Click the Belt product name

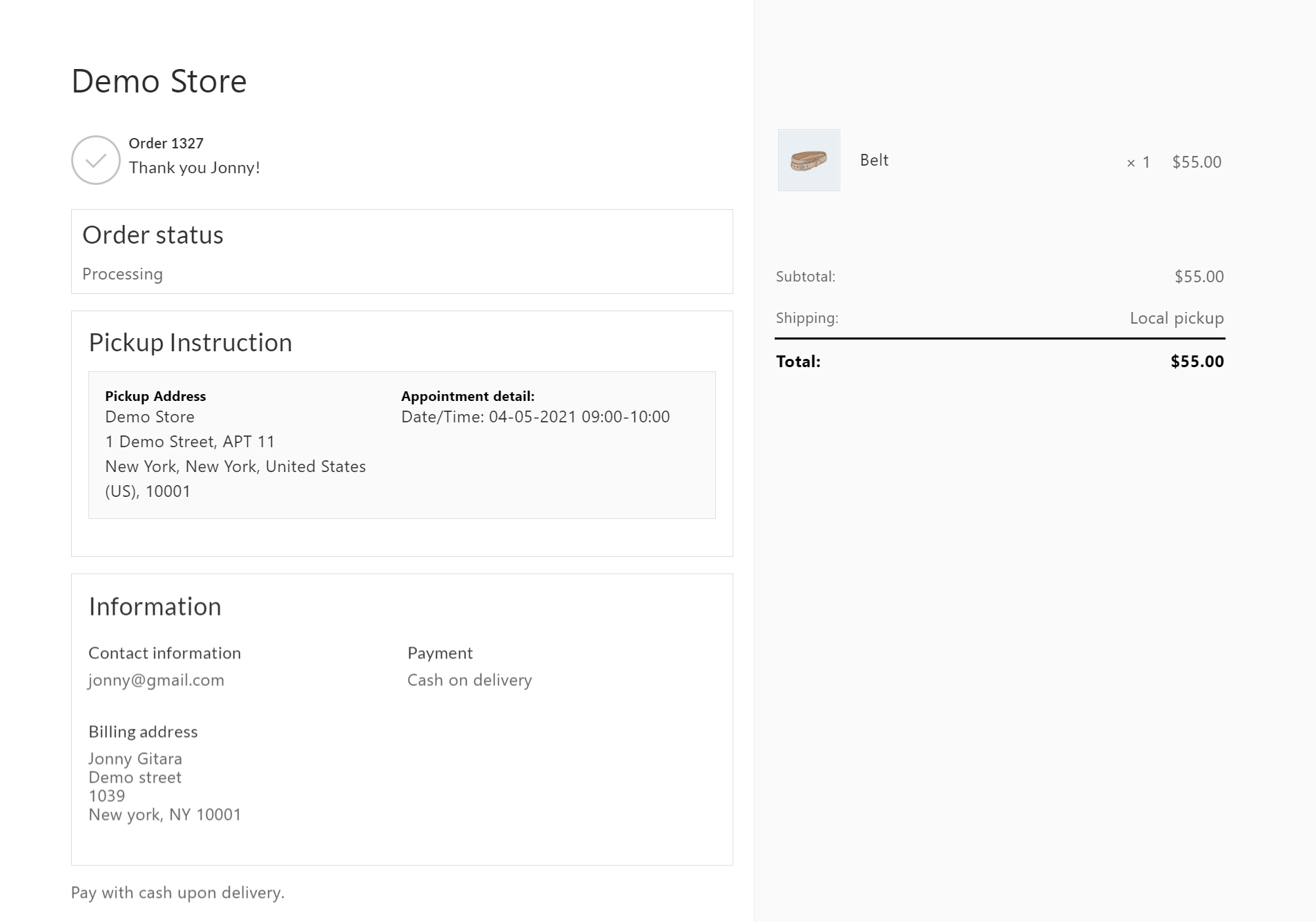pyautogui.click(x=873, y=160)
